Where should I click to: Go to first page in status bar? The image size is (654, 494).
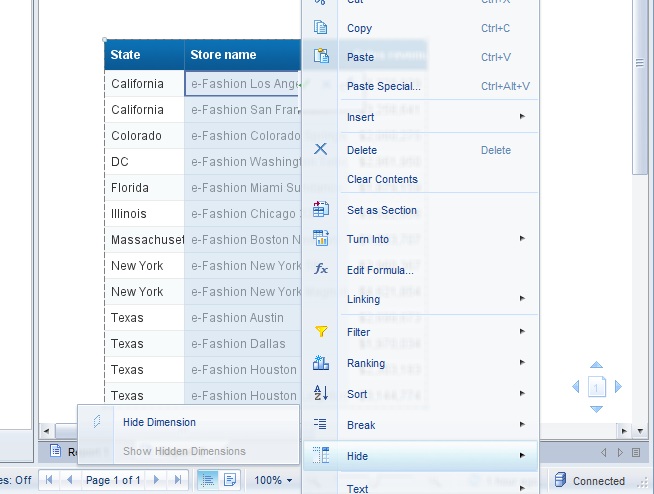49,480
